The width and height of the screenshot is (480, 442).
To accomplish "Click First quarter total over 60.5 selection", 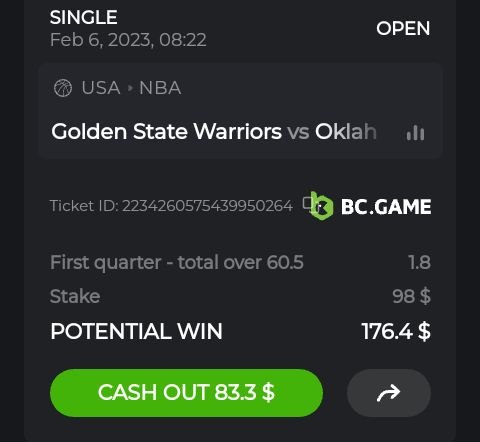I will coord(177,262).
